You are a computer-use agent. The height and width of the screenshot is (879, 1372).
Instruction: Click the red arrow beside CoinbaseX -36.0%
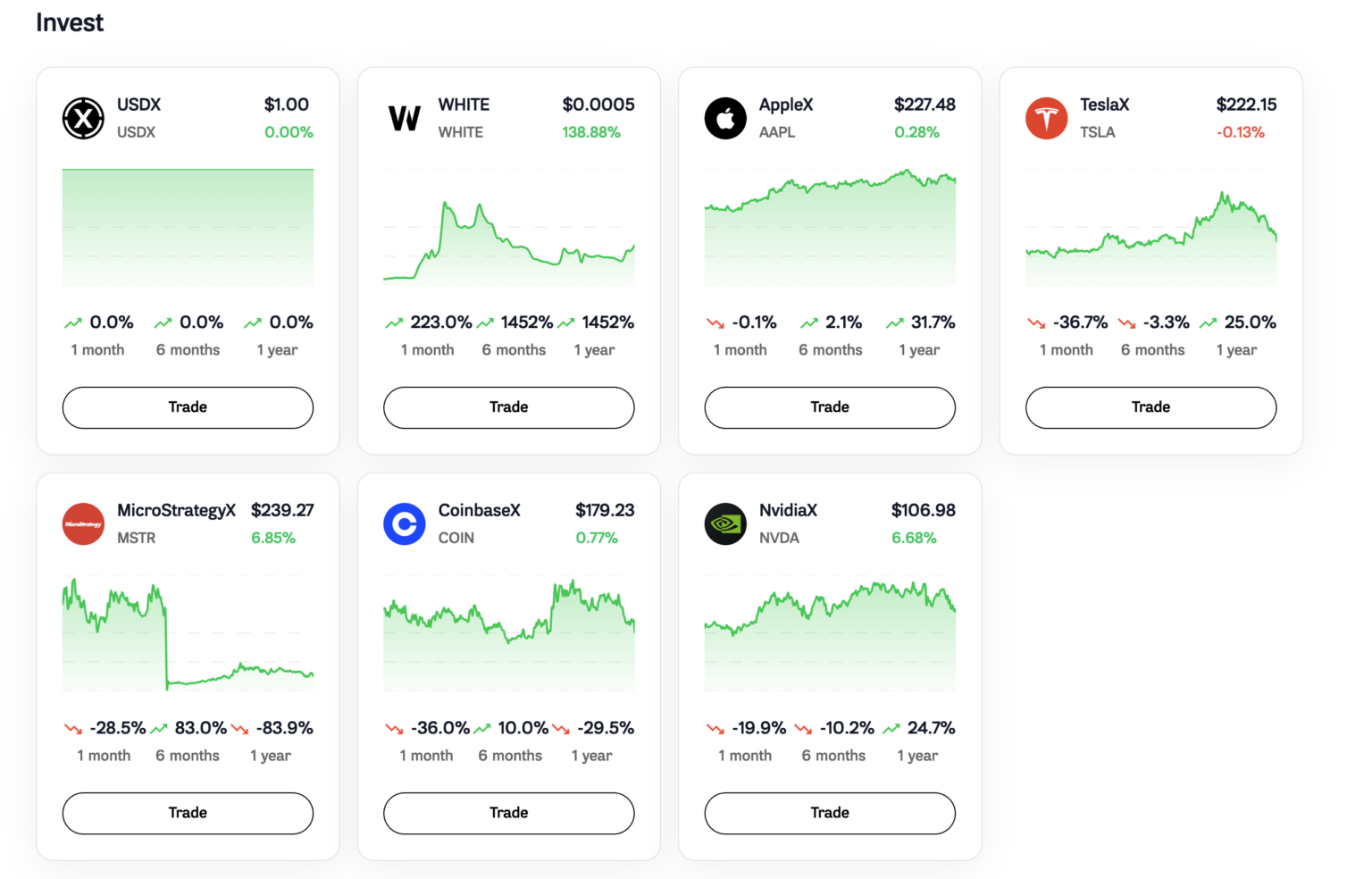pos(395,728)
